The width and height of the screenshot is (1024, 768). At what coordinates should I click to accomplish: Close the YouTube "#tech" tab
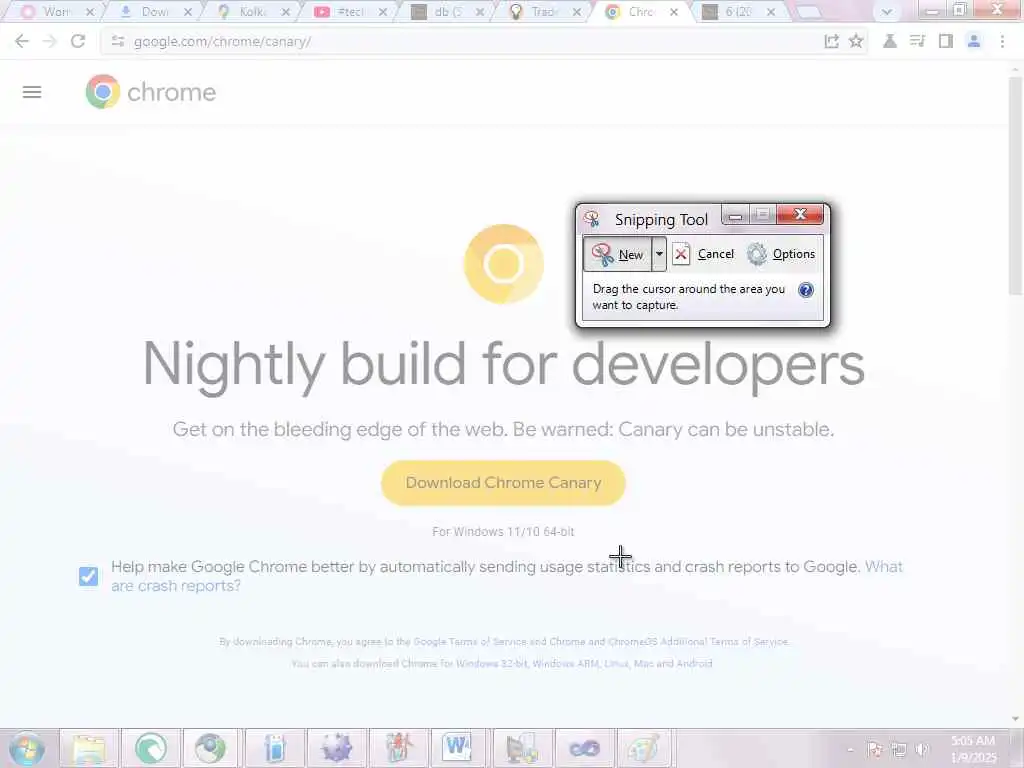[x=383, y=12]
